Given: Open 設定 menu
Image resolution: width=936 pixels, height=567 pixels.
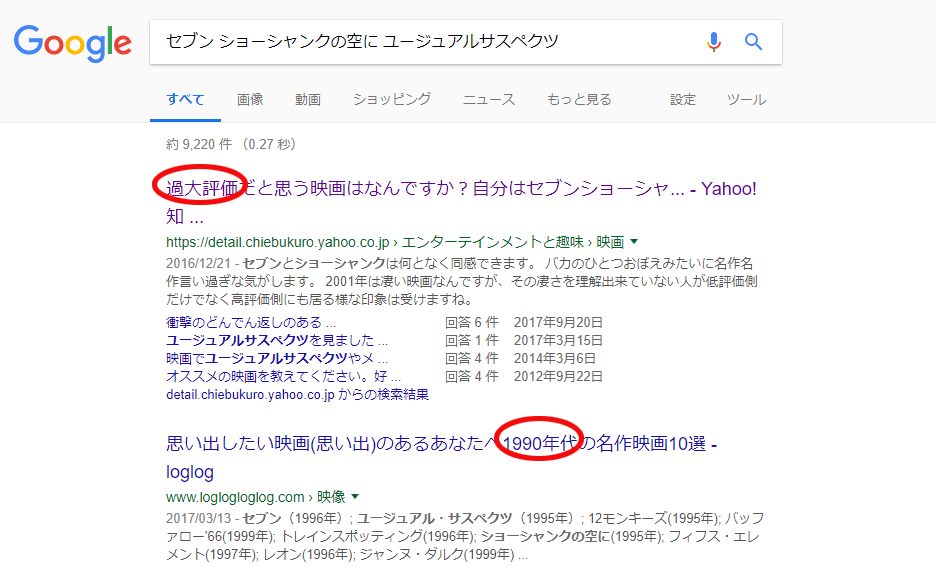Looking at the screenshot, I should tap(683, 100).
